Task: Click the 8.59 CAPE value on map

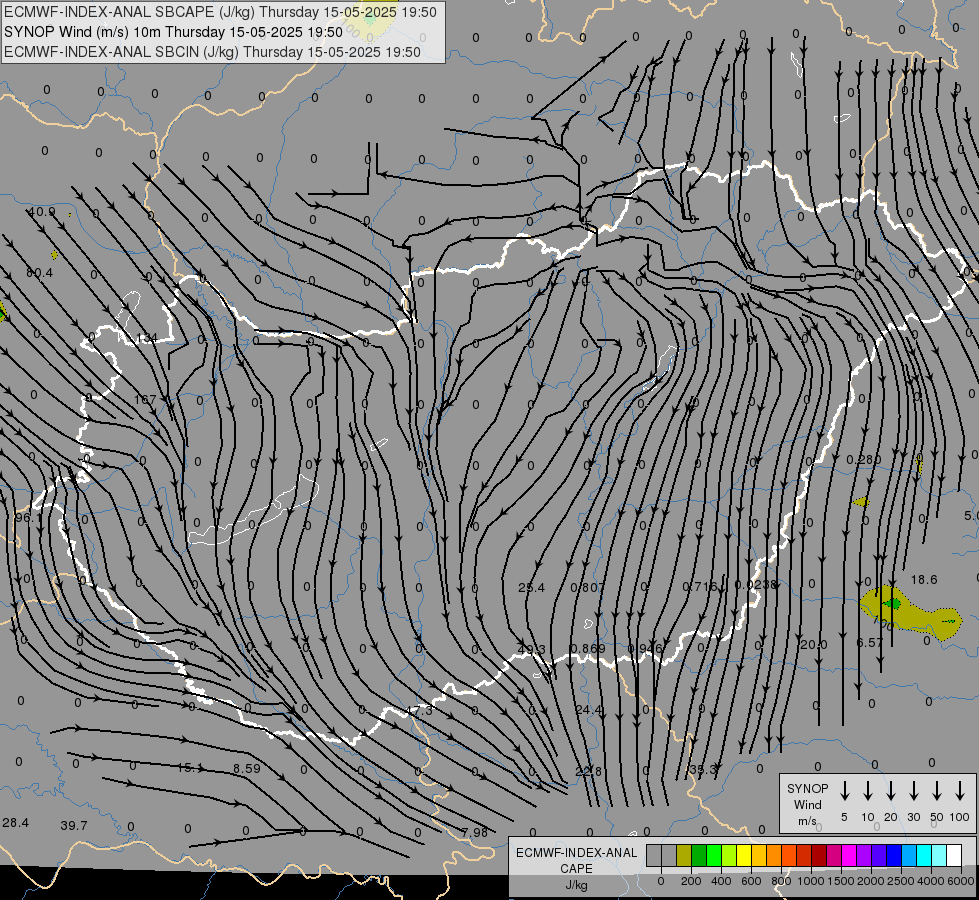Action: click(247, 768)
